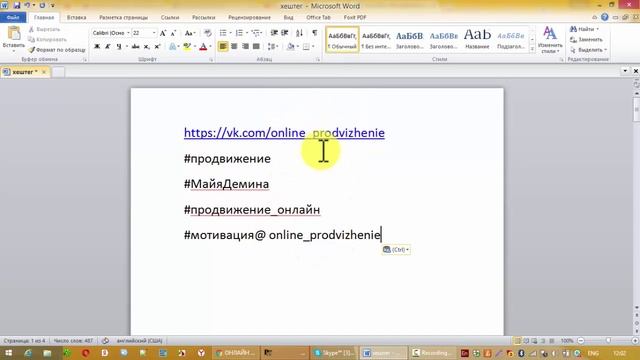Image resolution: width=640 pixels, height=360 pixels.
Task: Expand the font color dropdown arrow
Action: click(210, 47)
